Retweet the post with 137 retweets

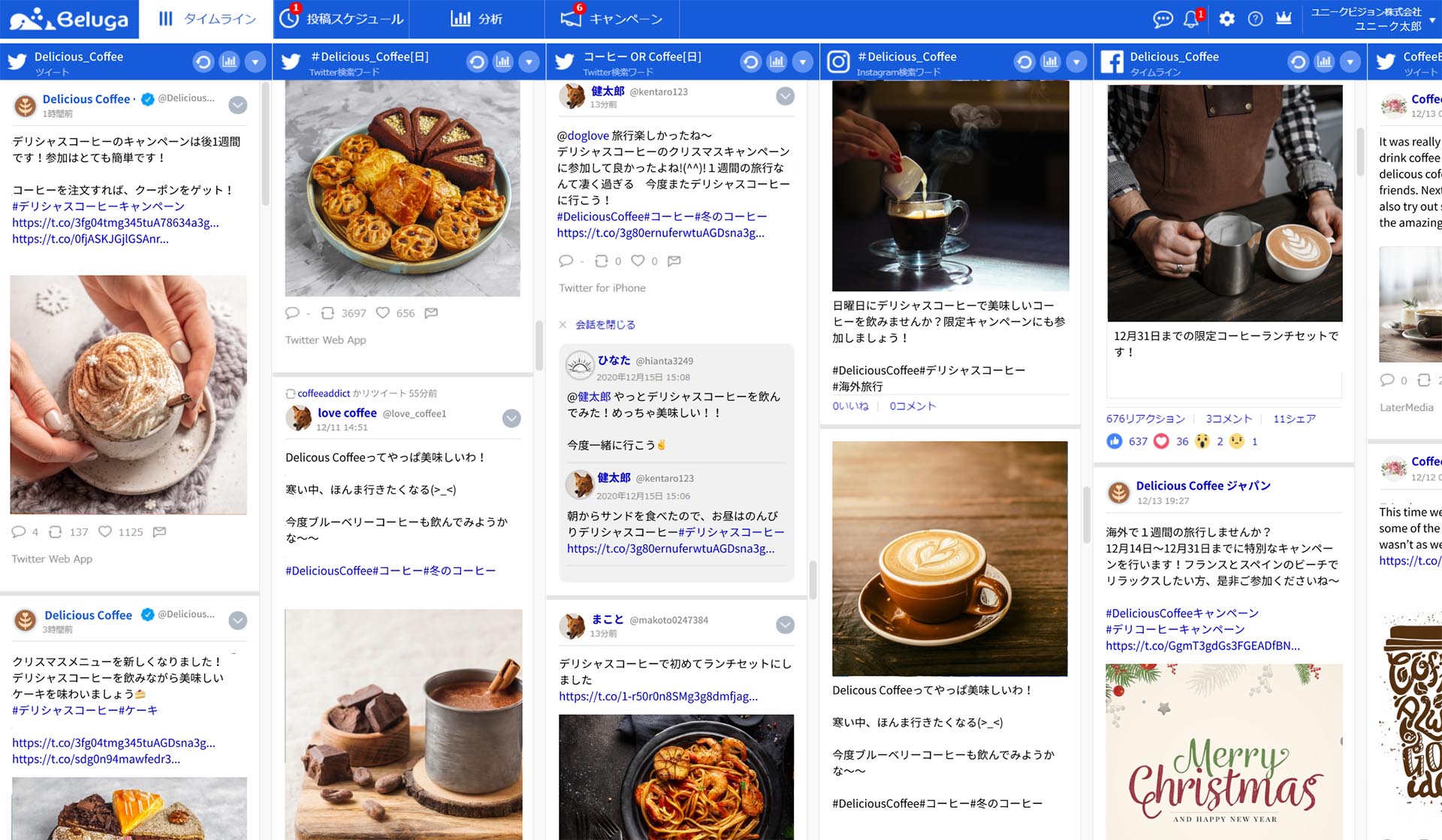click(x=56, y=531)
